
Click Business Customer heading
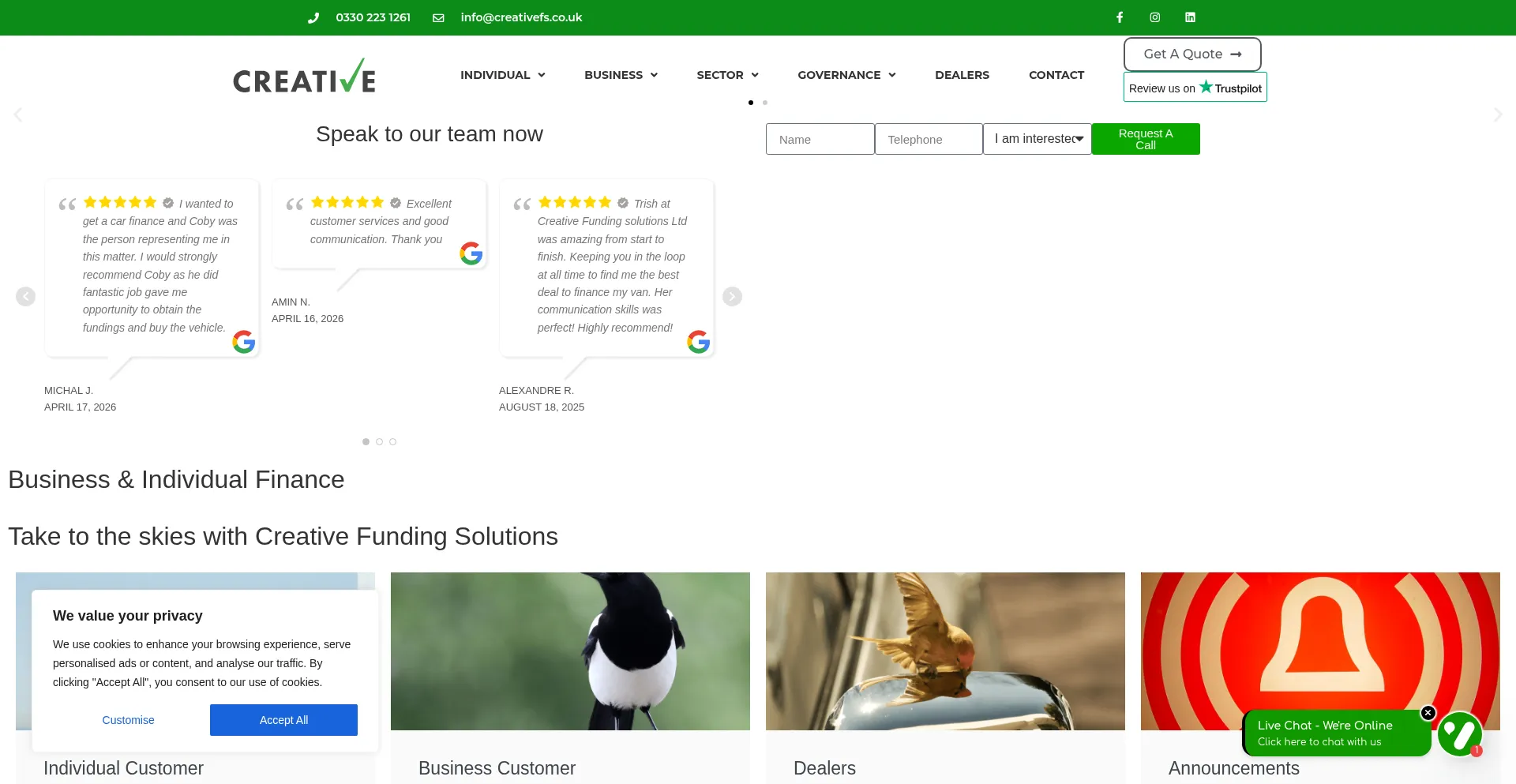497,768
